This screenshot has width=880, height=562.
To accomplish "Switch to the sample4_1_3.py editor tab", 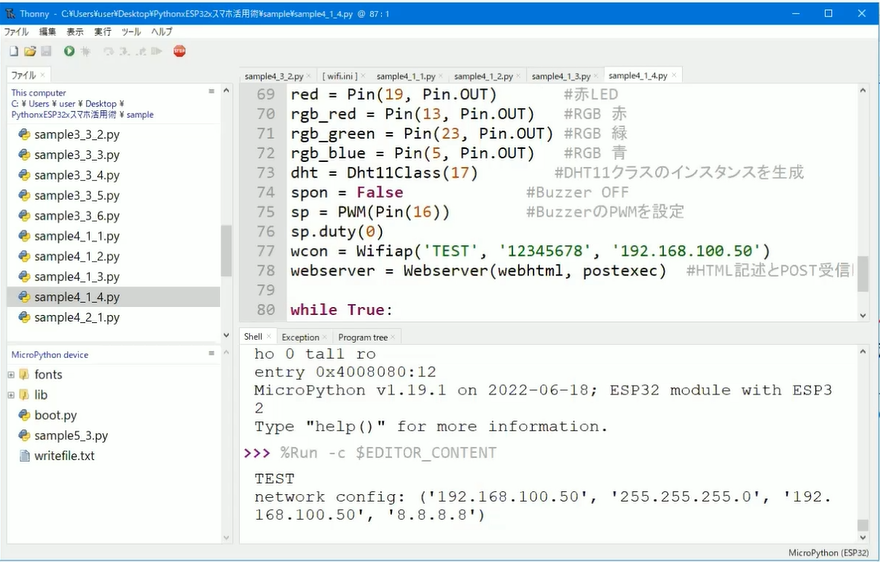I will pos(560,76).
